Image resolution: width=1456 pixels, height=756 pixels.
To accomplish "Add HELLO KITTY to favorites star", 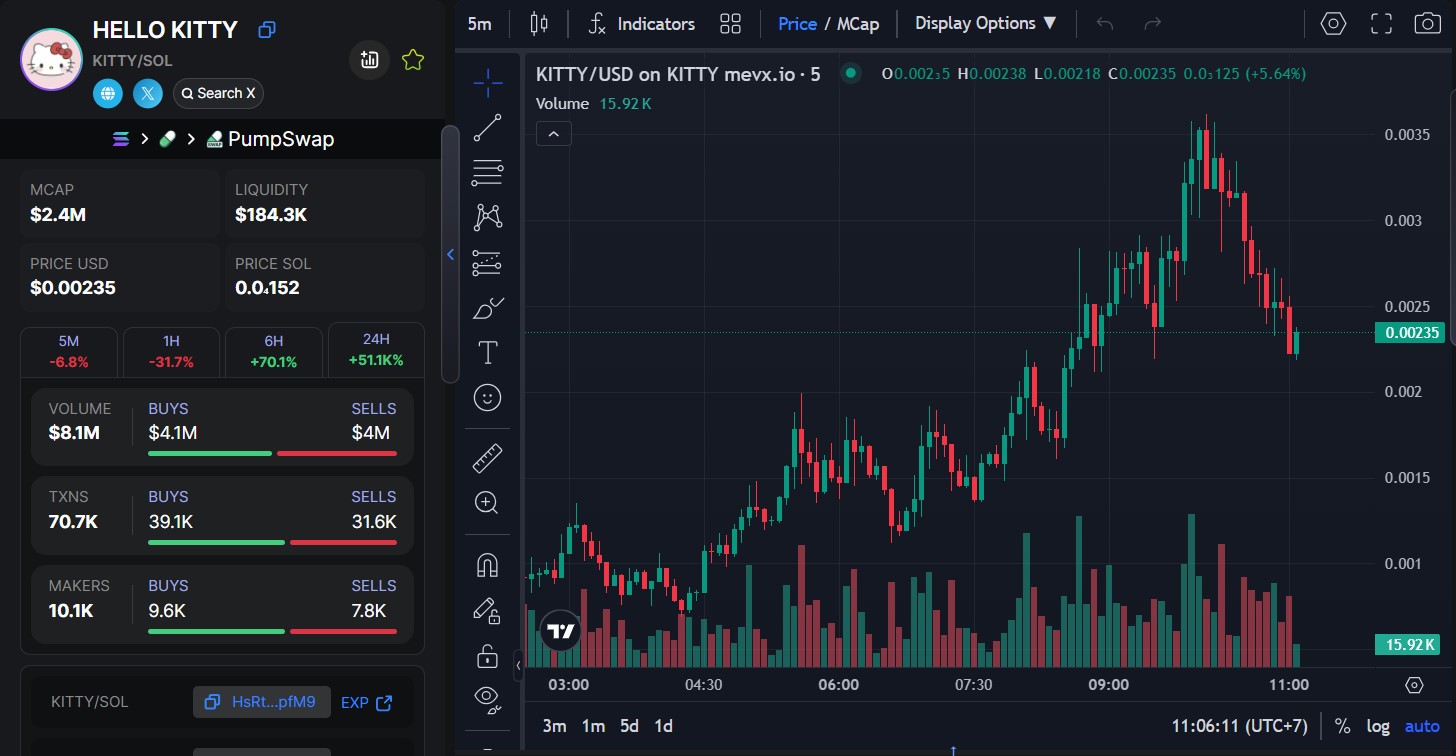I will pyautogui.click(x=413, y=60).
